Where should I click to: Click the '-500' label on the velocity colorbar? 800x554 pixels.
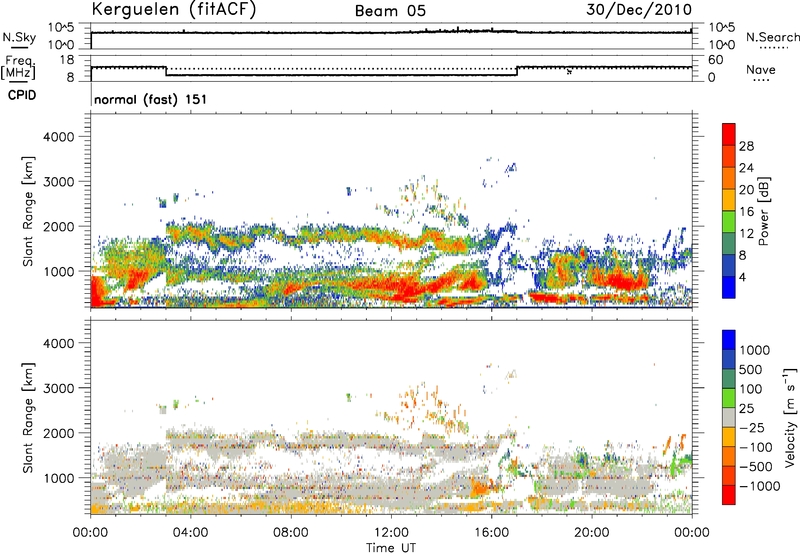[x=756, y=467]
